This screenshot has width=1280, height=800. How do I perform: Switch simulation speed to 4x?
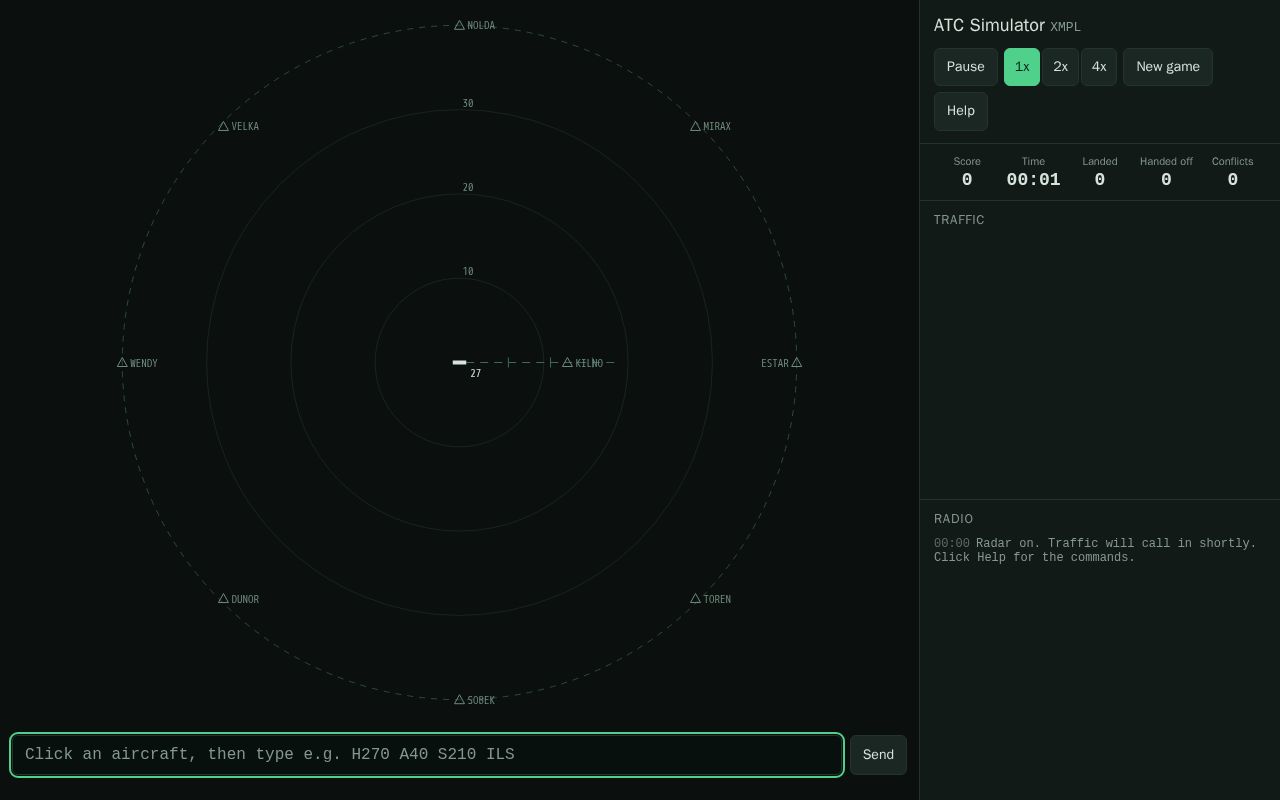(1099, 67)
